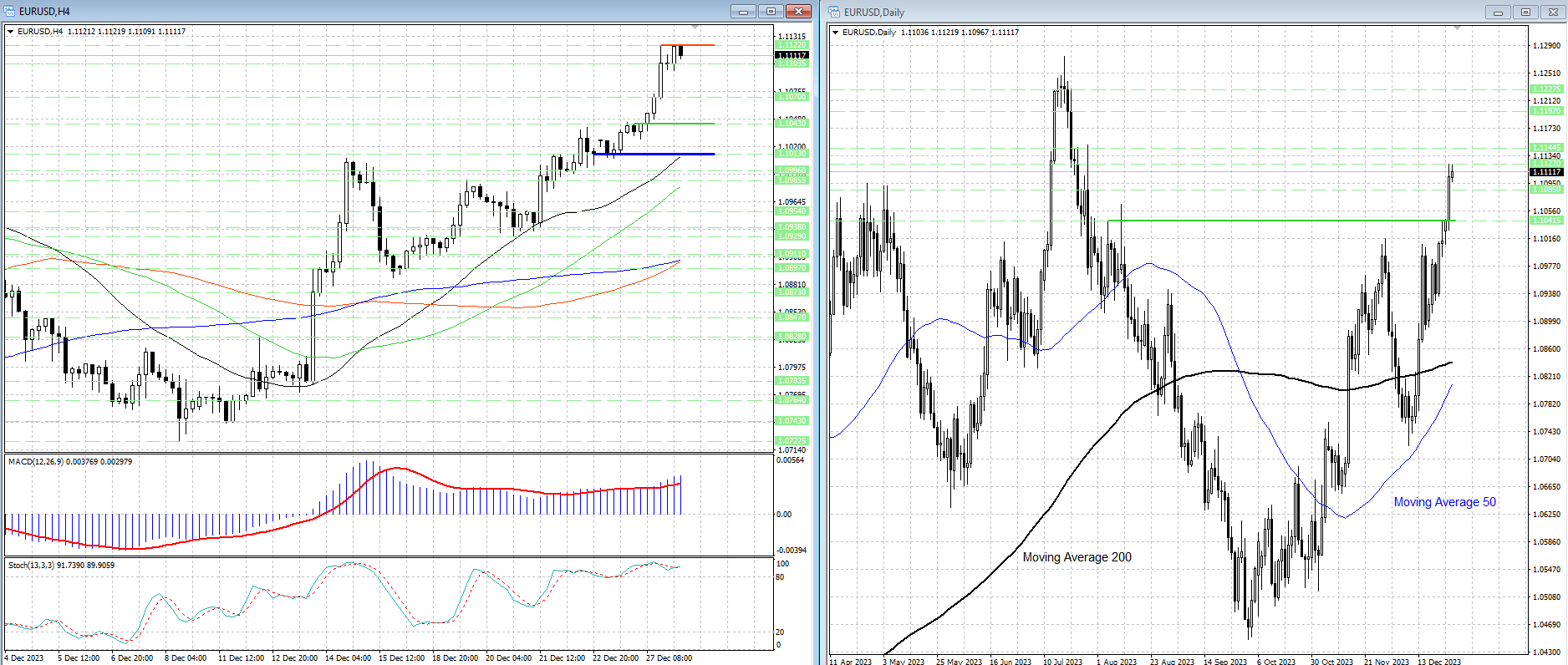Maximize the EURUSD,Daily chart window
Screen dimensions: 1568x665
pos(1525,13)
